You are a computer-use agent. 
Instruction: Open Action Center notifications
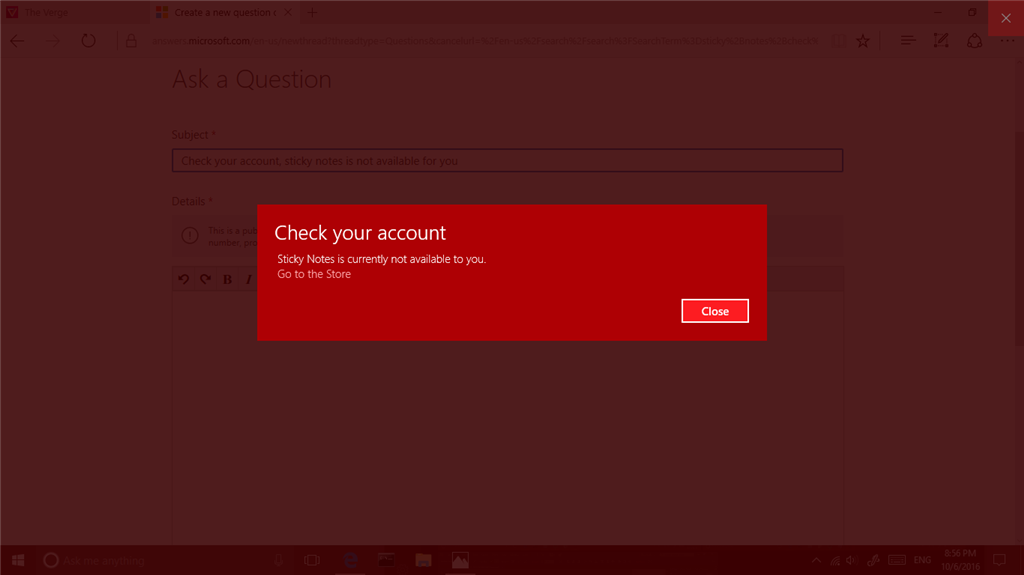[x=999, y=560]
